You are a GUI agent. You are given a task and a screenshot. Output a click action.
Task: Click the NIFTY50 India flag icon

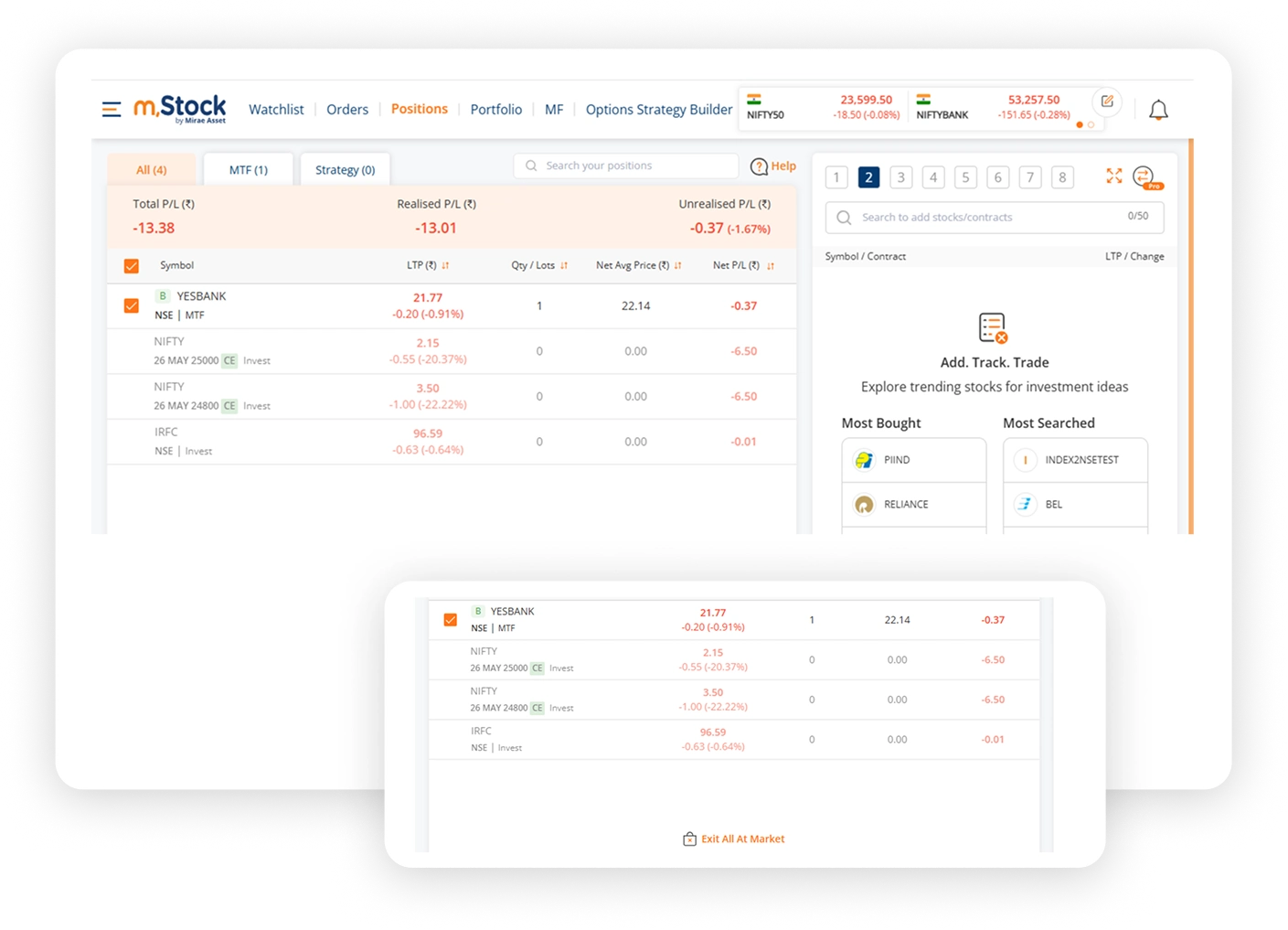pyautogui.click(x=754, y=100)
